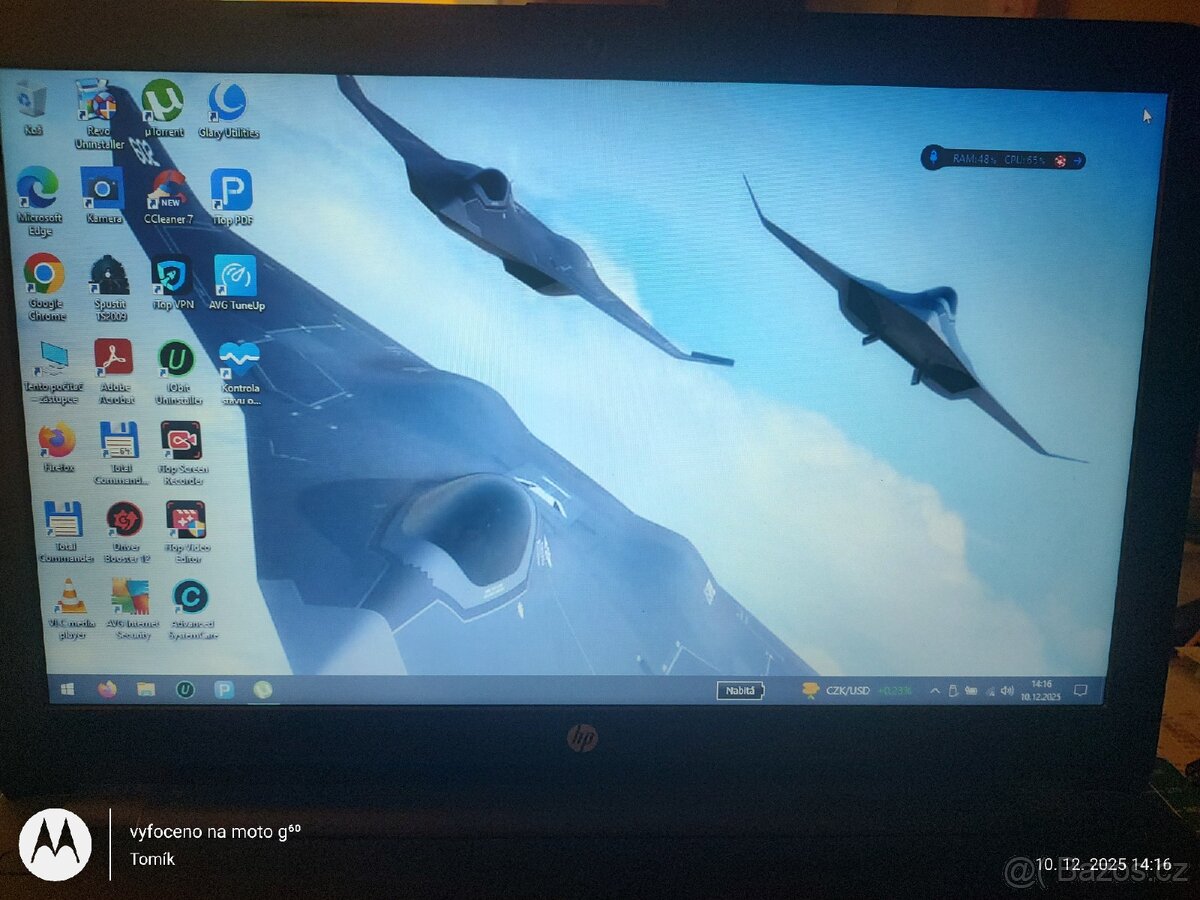Click the Glary Utilities desktop icon
Image resolution: width=1200 pixels, height=900 pixels.
point(228,103)
